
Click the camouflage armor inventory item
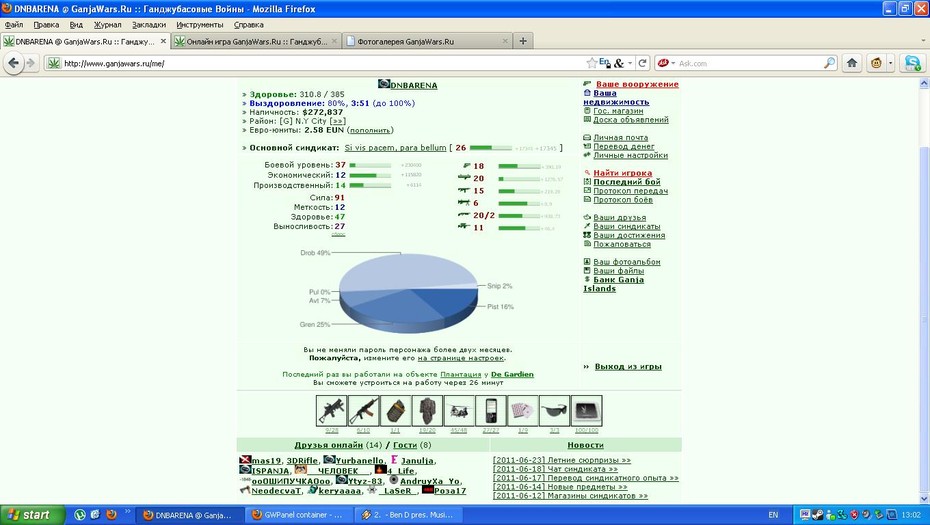427,411
